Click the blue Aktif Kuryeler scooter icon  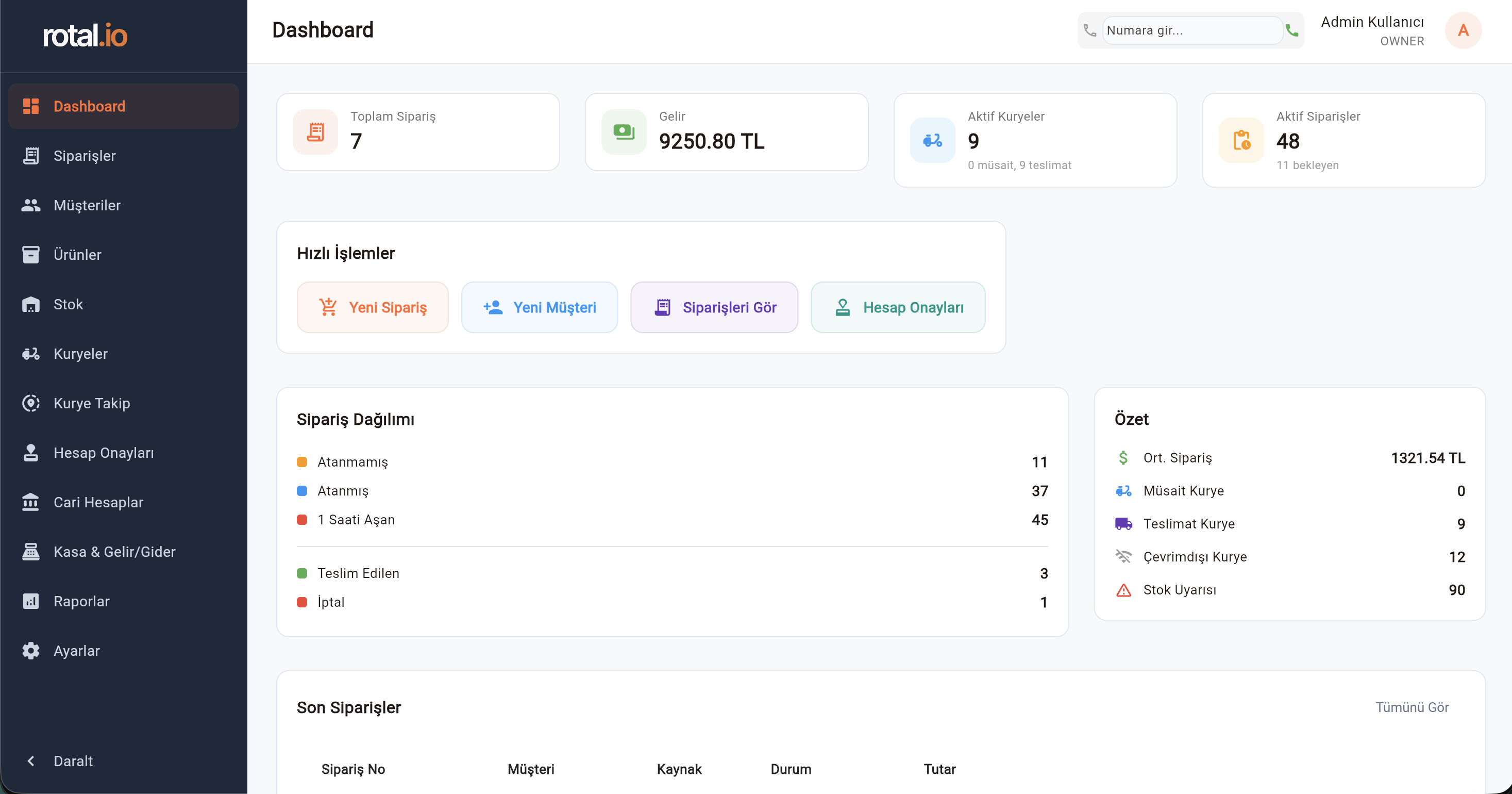tap(932, 140)
